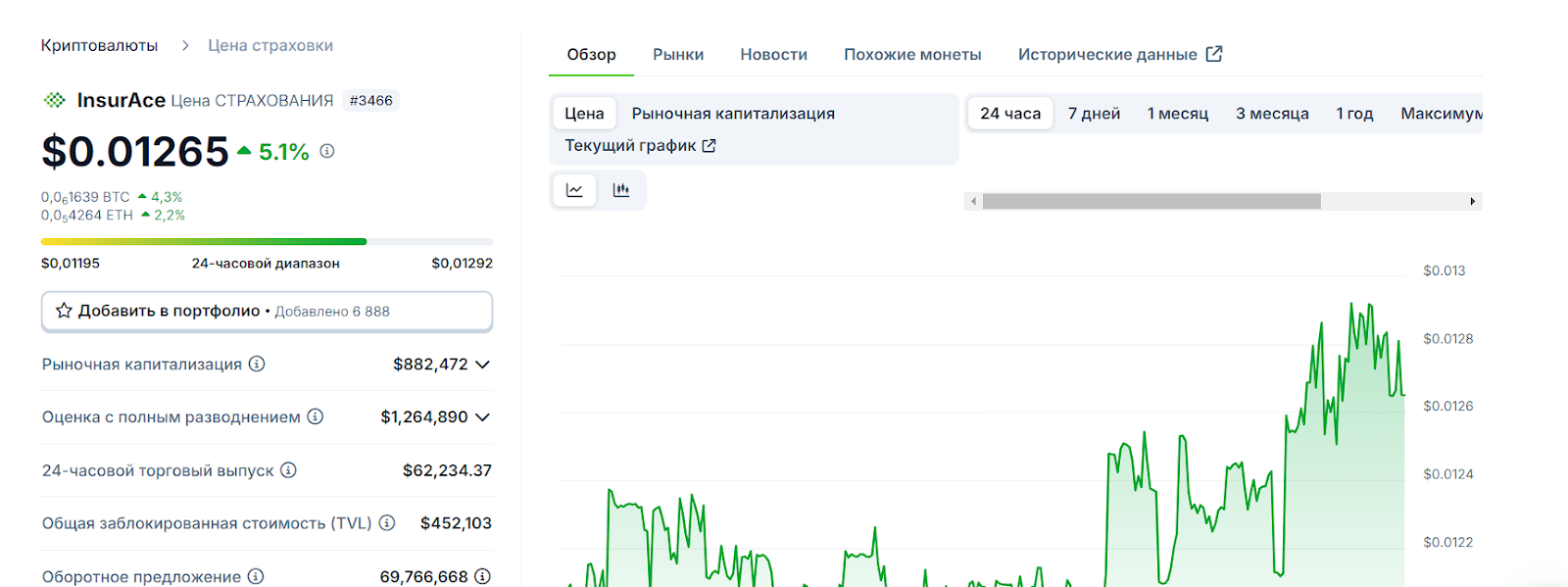Image resolution: width=1568 pixels, height=587 pixels.
Task: Click the $0,01292 range high value
Action: 462,263
